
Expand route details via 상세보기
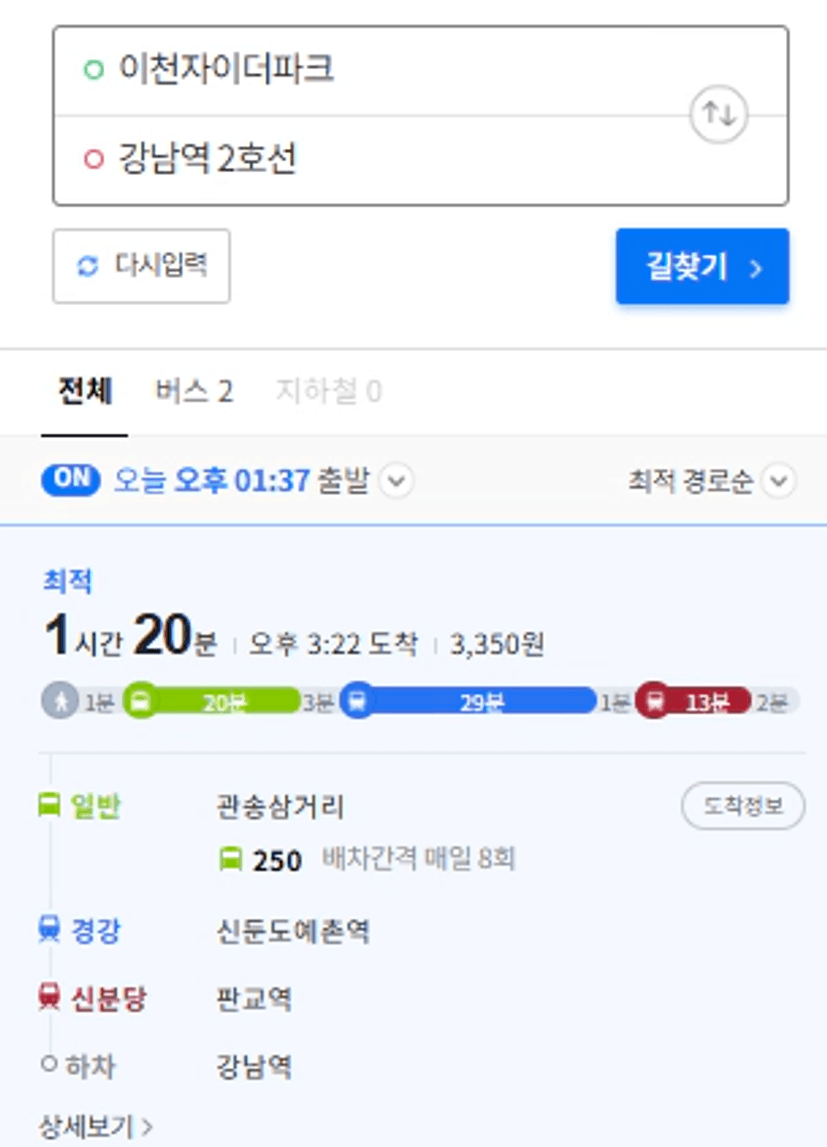tap(96, 1127)
